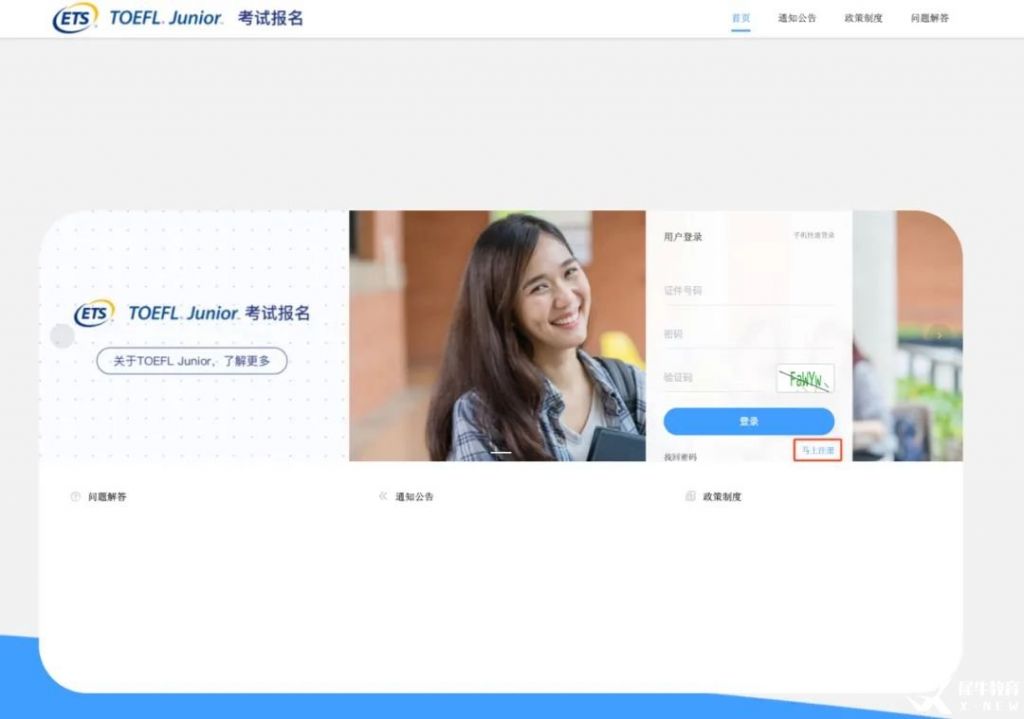Switch to 手机快速登录 login mode
The image size is (1024, 719).
[814, 235]
